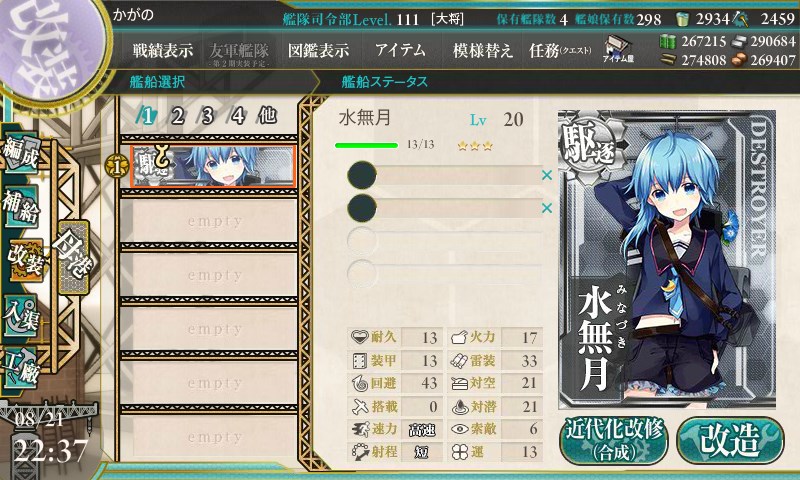This screenshot has height=480, width=800.
Task: Click the 近代化改修 modernization button
Action: click(613, 441)
